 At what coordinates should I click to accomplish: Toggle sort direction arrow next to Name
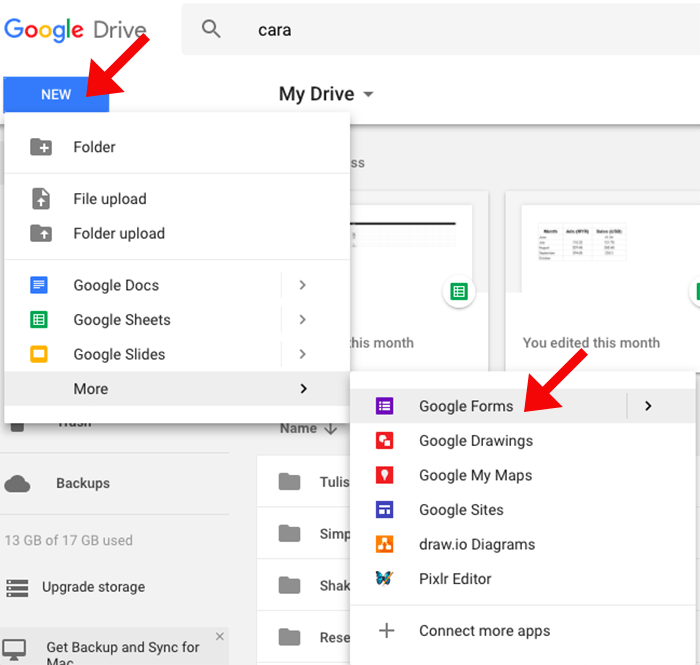tap(331, 429)
